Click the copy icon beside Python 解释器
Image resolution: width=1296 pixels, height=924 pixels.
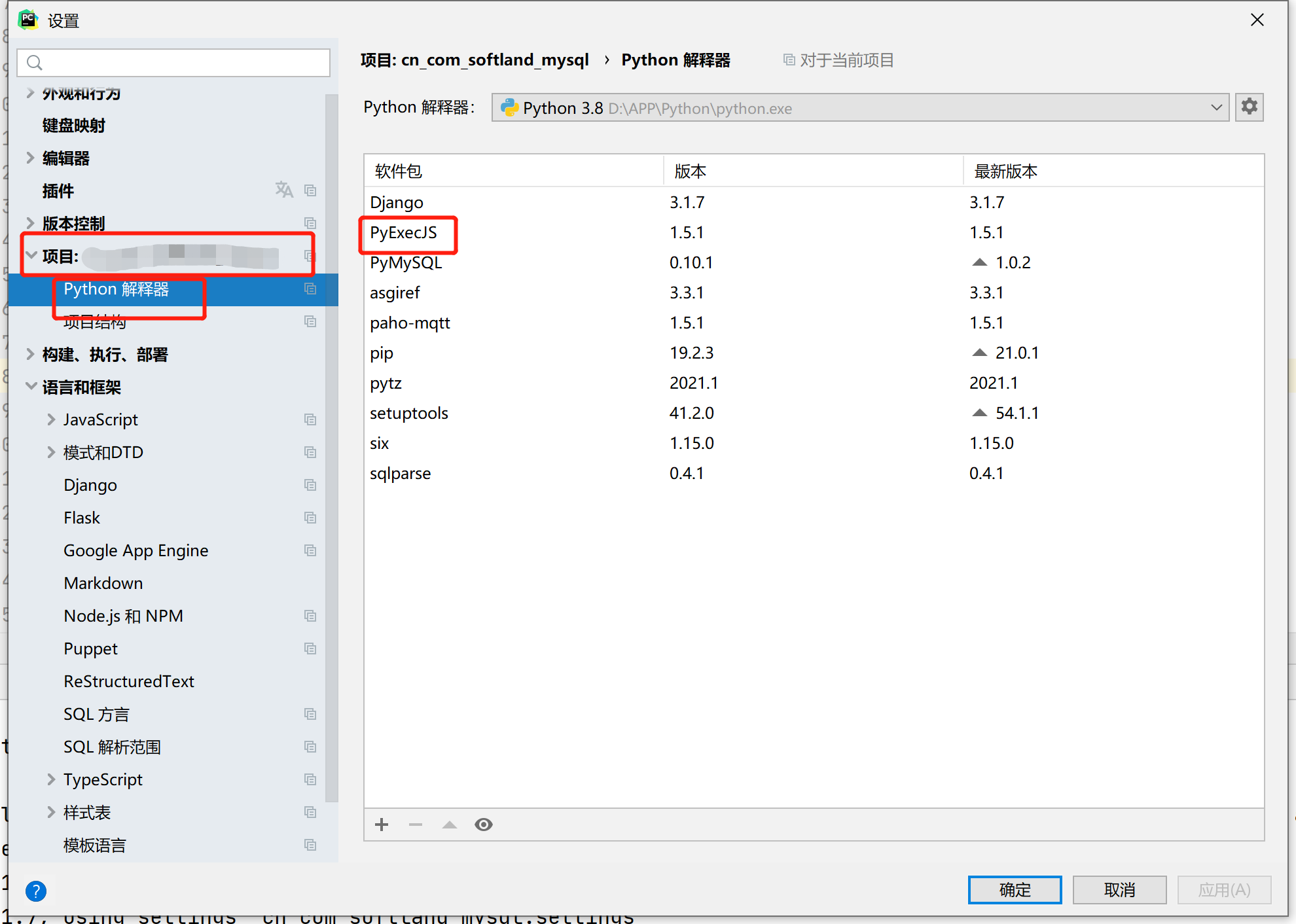[x=310, y=289]
